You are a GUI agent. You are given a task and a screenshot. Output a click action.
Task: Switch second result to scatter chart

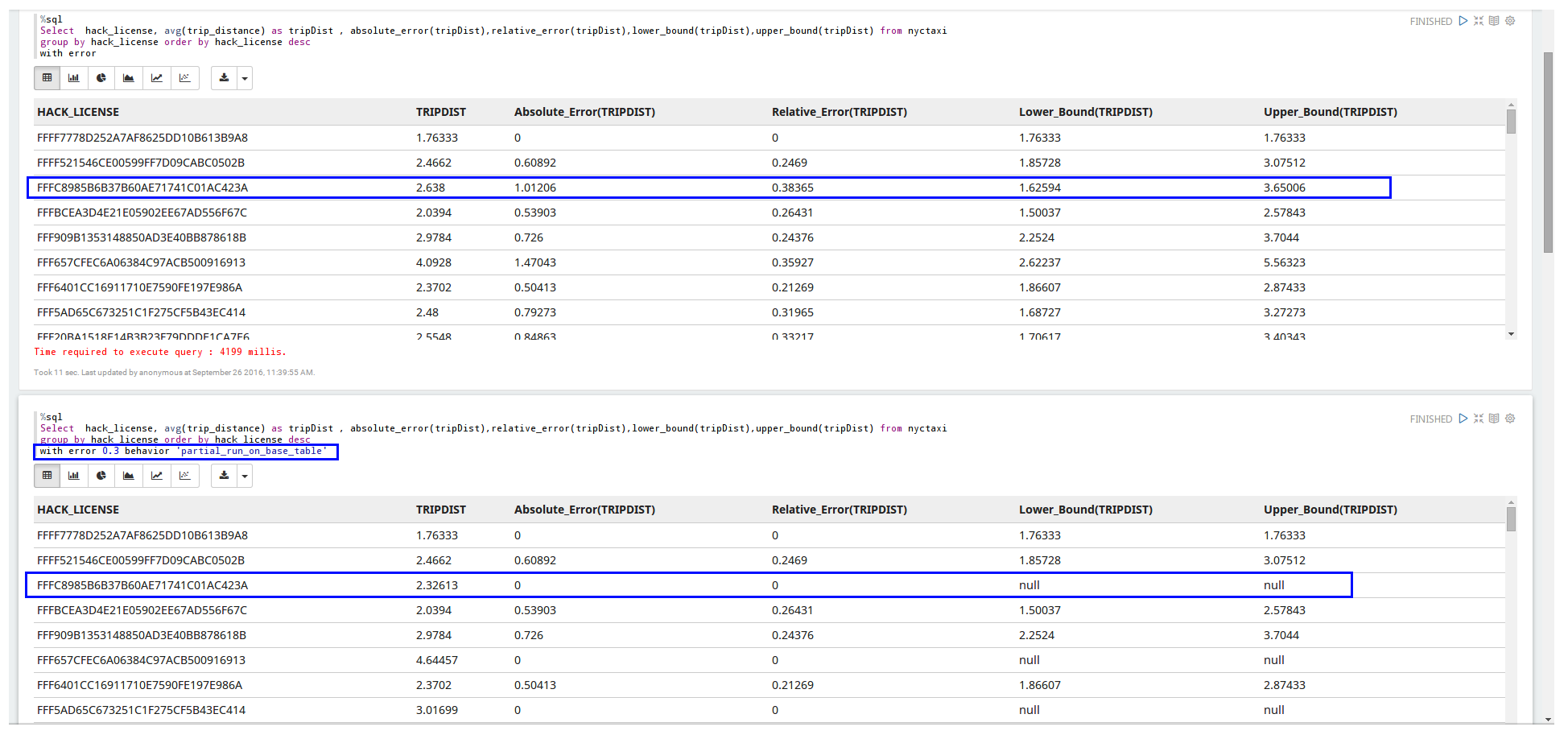(x=184, y=476)
